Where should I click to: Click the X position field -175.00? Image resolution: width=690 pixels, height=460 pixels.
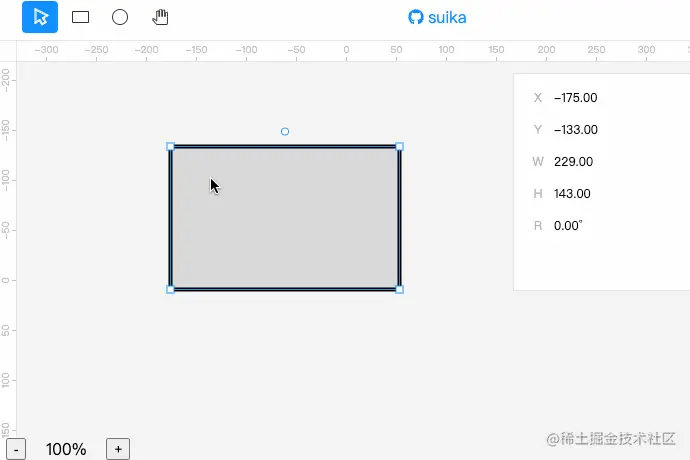pos(576,98)
